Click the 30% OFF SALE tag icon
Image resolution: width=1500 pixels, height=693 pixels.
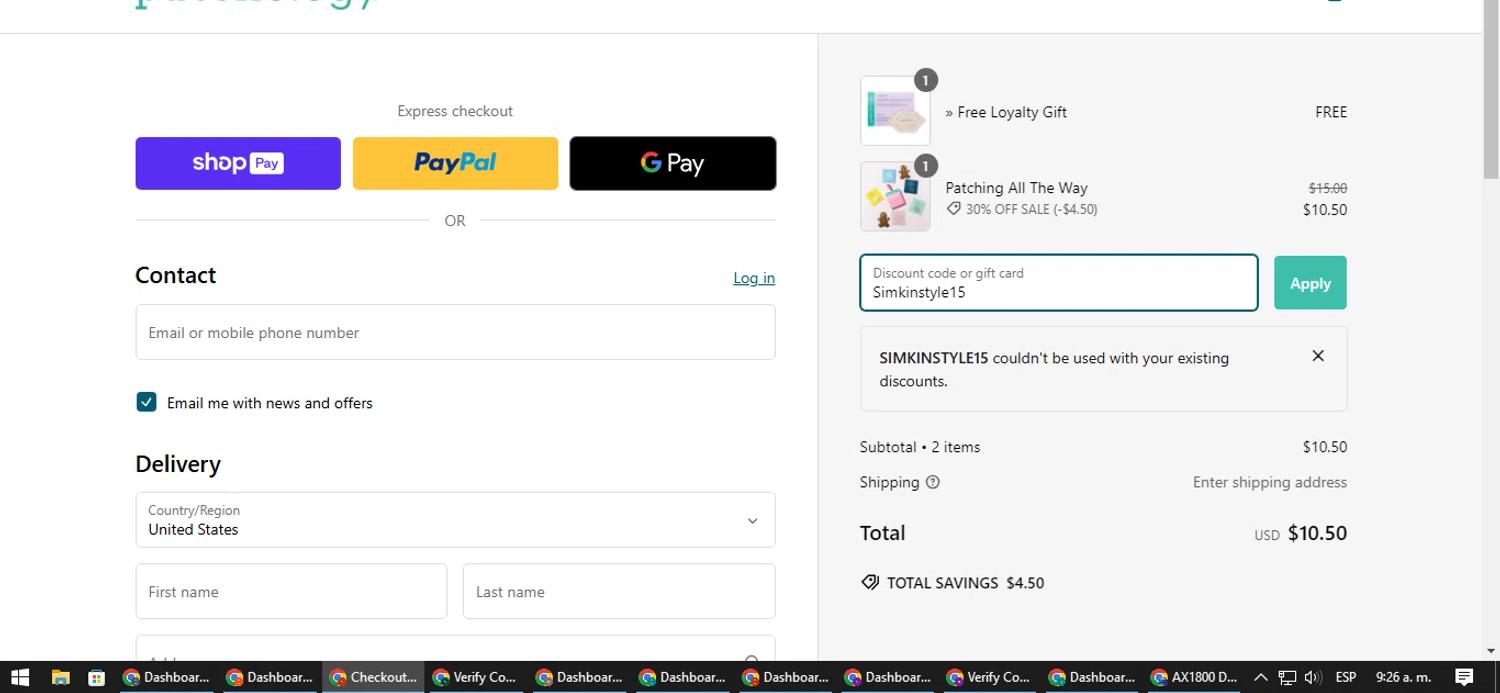point(954,209)
